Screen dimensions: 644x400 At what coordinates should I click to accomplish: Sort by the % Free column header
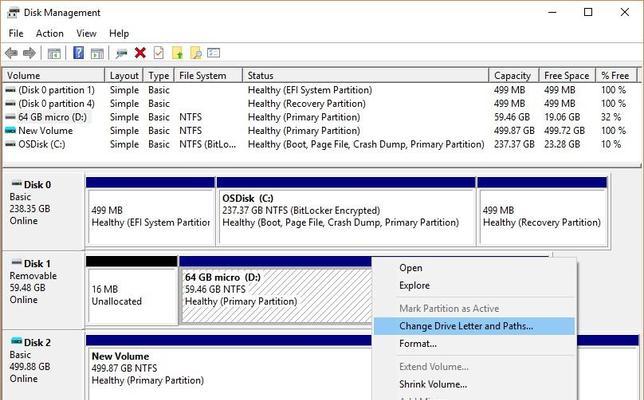(616, 76)
